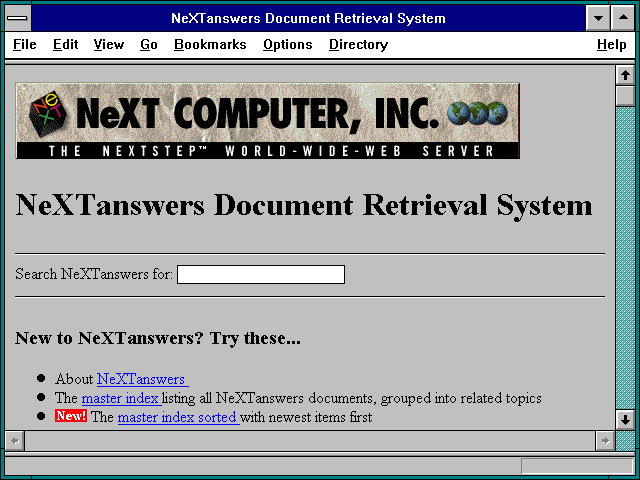Viewport: 640px width, 480px height.
Task: Click the vertical scrollbar track below the thumb
Action: (625, 257)
